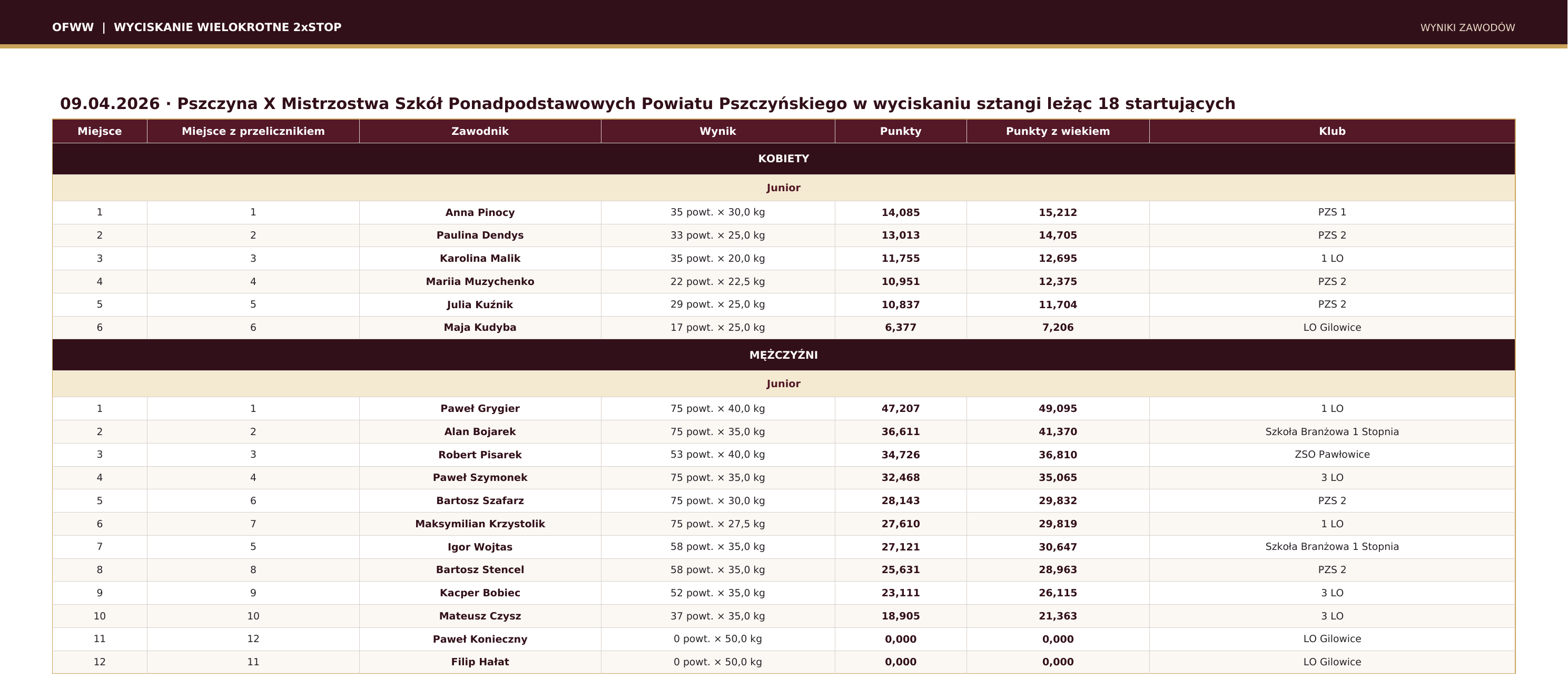Select competitor Julia Kuźnik
The width and height of the screenshot is (1568, 689).
480,305
